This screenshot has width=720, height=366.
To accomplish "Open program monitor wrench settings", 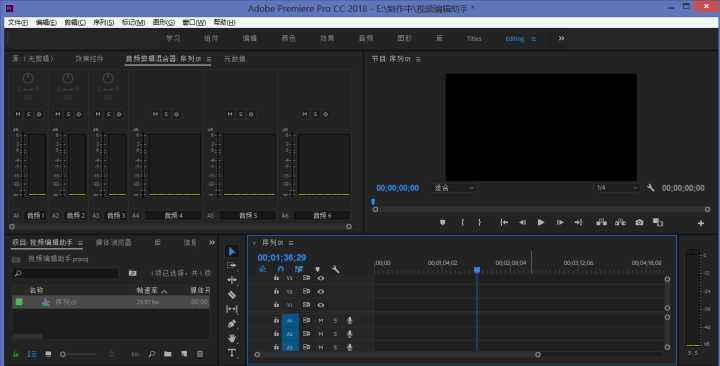I will pyautogui.click(x=650, y=188).
